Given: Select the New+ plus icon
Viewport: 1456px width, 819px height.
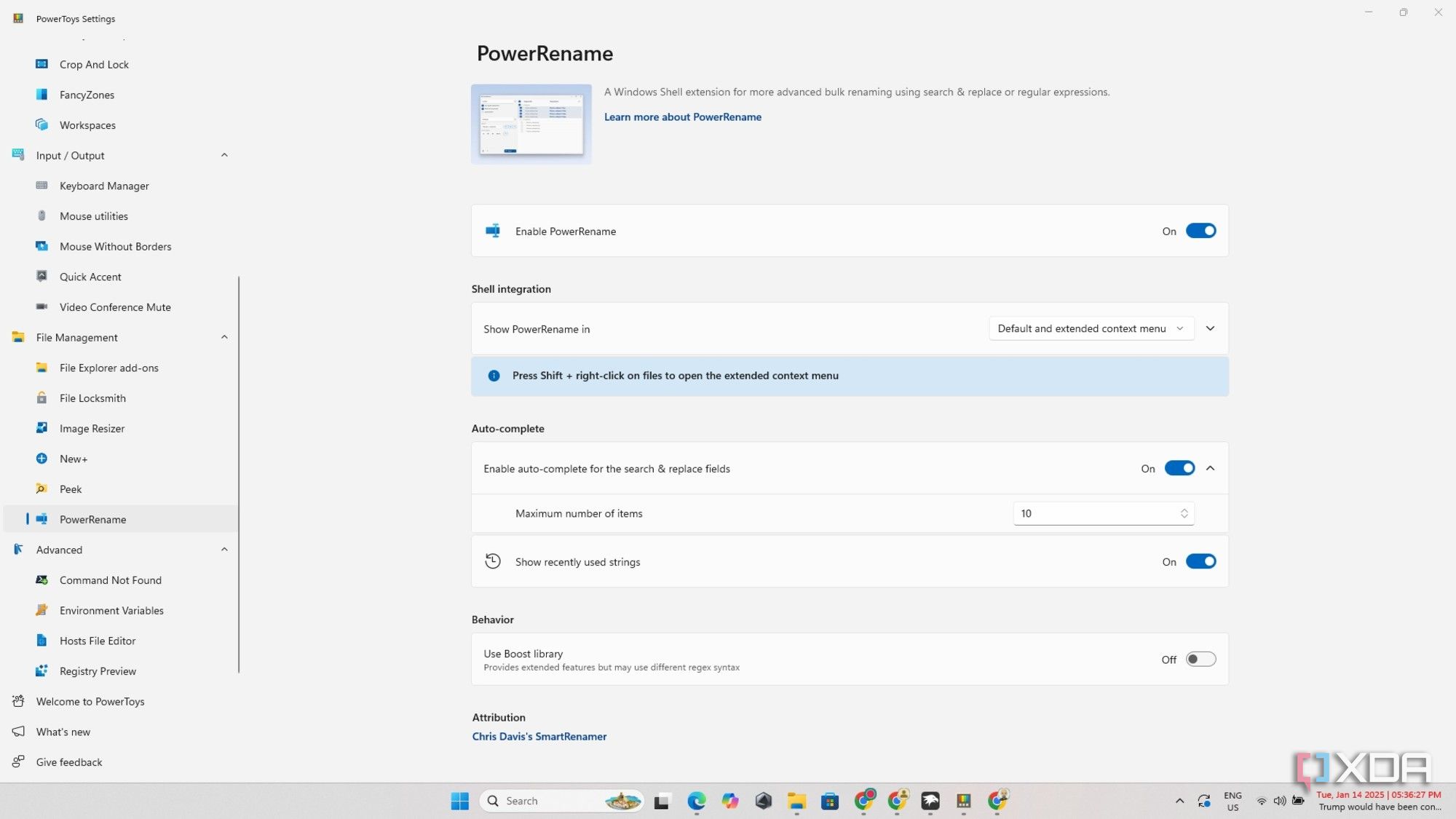Looking at the screenshot, I should pos(41,459).
